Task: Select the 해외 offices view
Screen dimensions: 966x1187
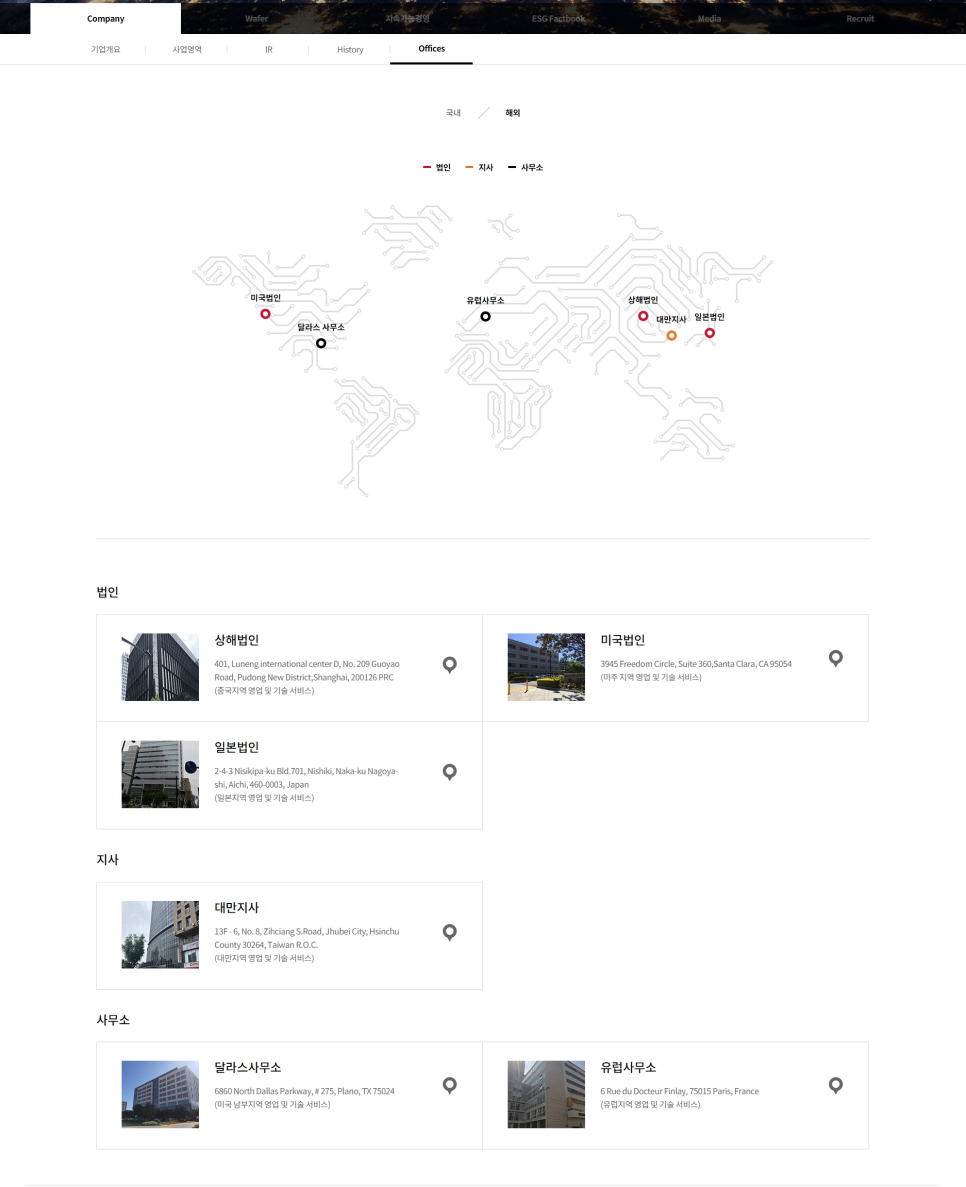Action: (x=513, y=113)
